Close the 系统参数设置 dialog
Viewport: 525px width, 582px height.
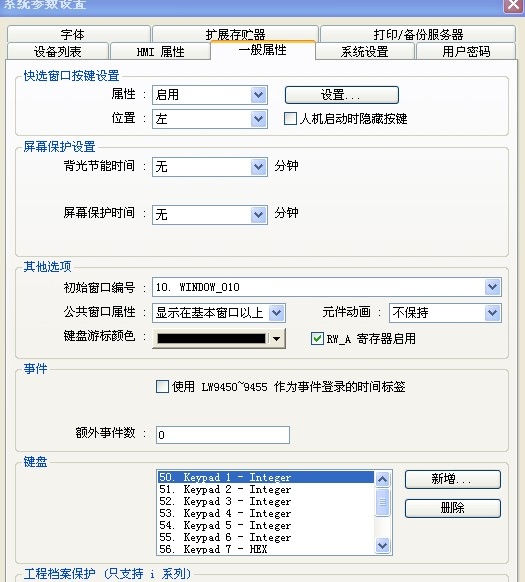(514, 6)
